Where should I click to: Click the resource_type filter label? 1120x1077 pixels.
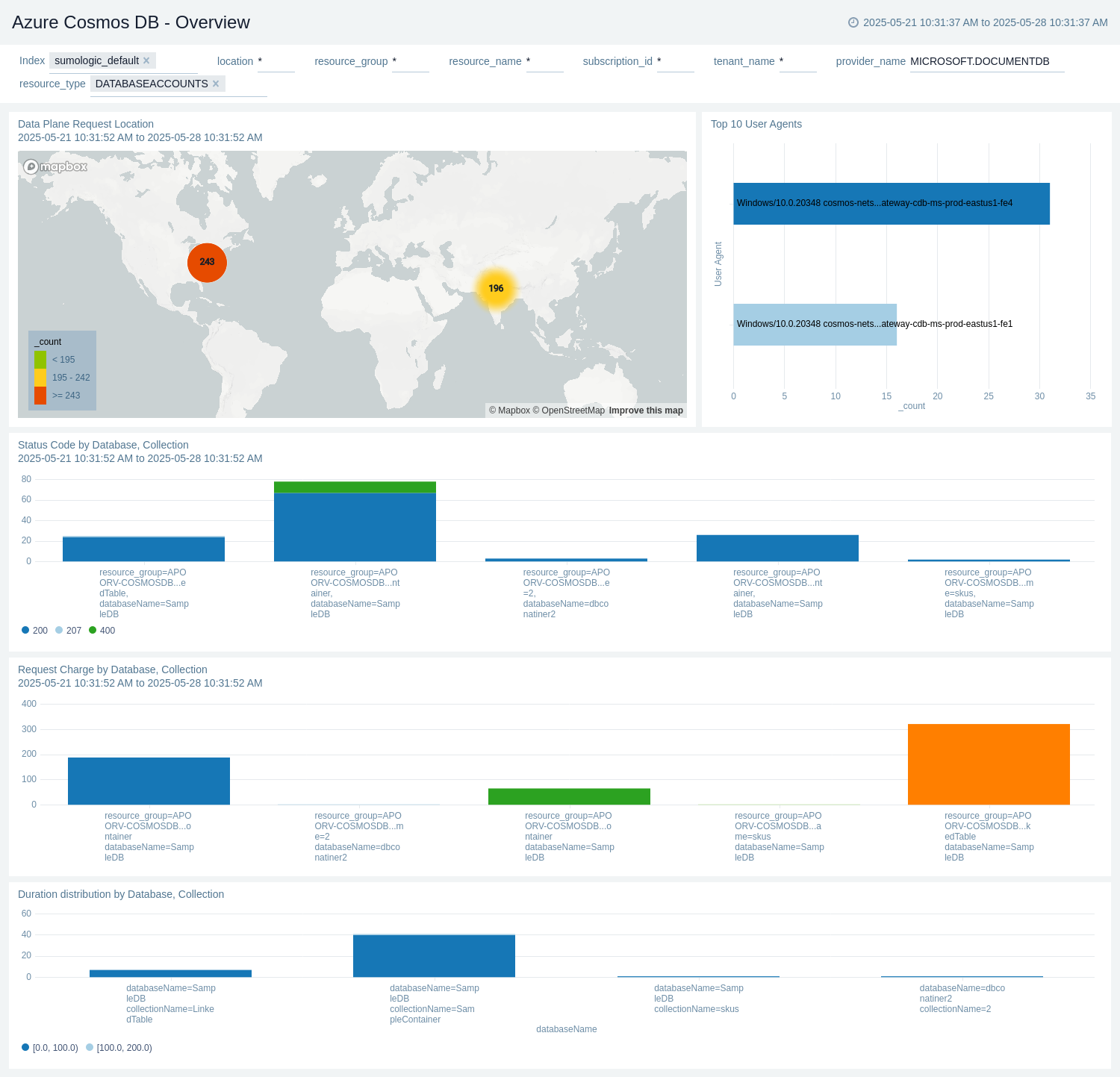click(x=52, y=84)
